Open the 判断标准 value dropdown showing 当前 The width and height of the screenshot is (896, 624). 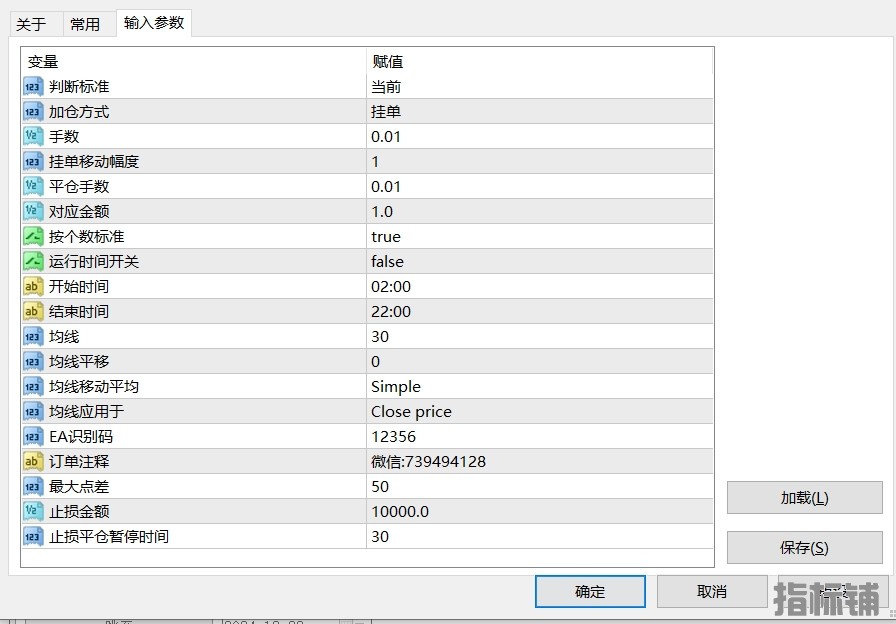539,87
